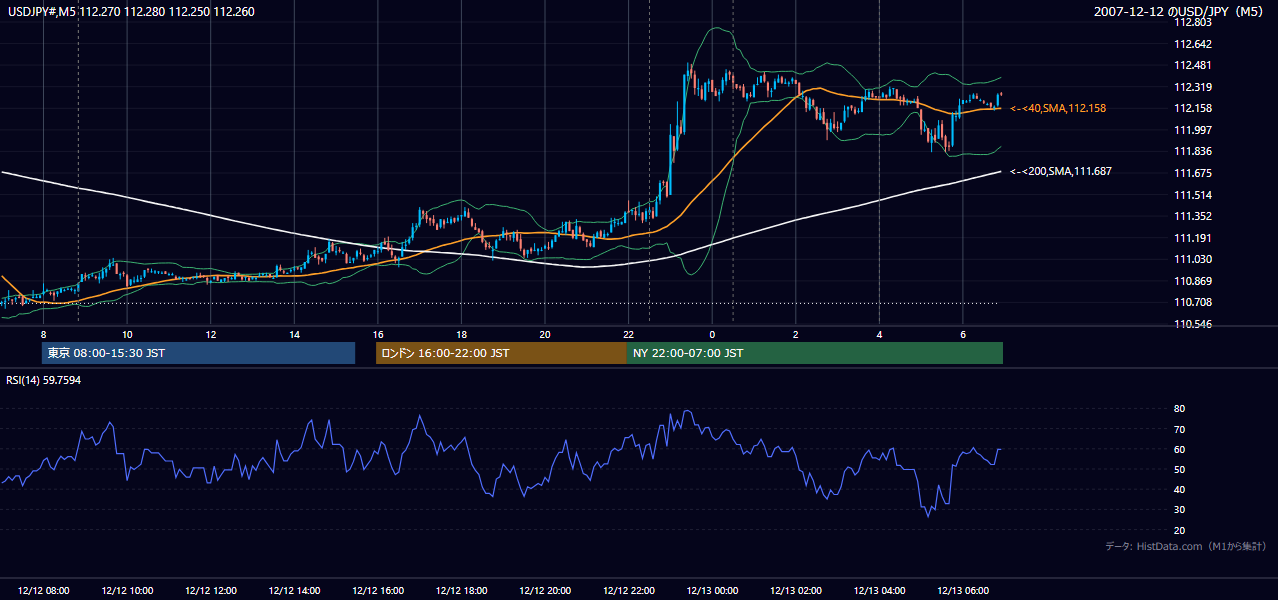Click price axis value 110.869

1193,281
